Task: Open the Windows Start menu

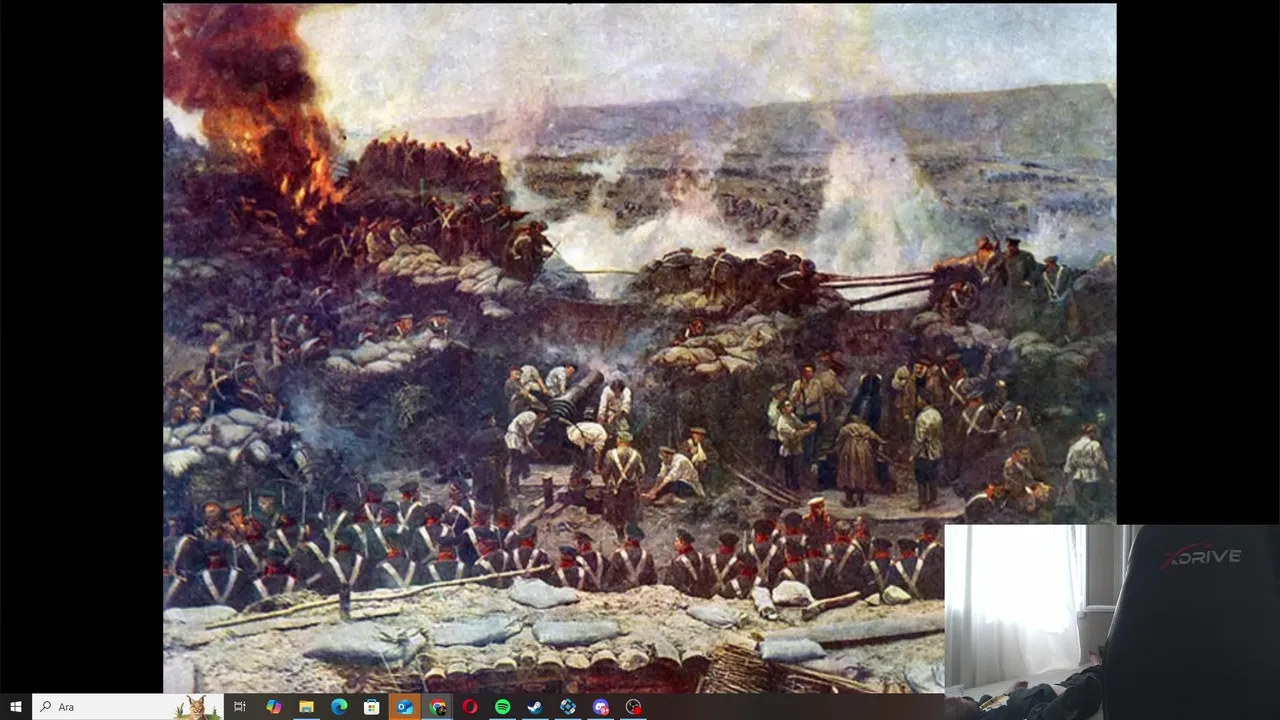Action: [x=15, y=707]
